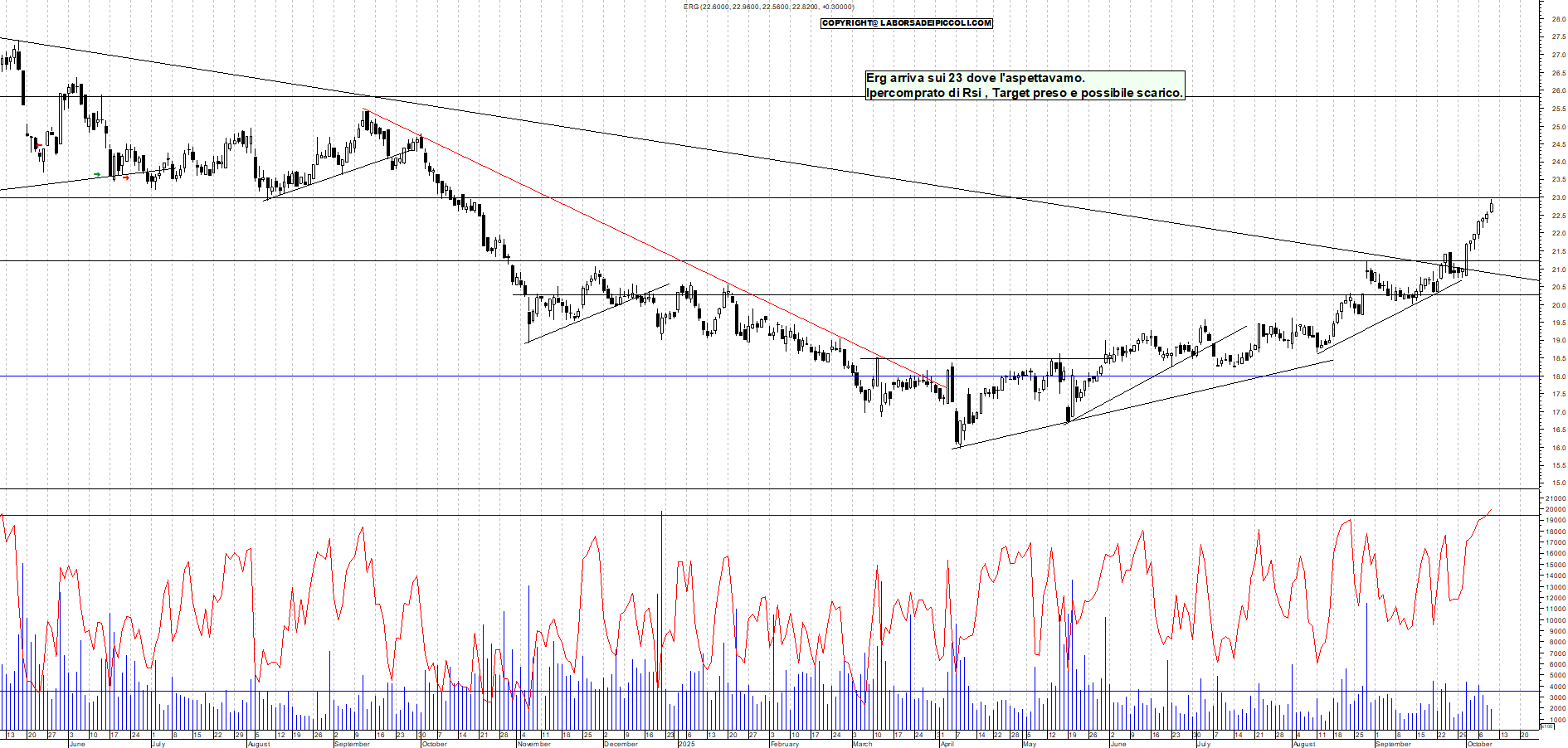This screenshot has height=748, width=1568.
Task: Click the 18.0 price axis label
Action: pyautogui.click(x=1558, y=376)
